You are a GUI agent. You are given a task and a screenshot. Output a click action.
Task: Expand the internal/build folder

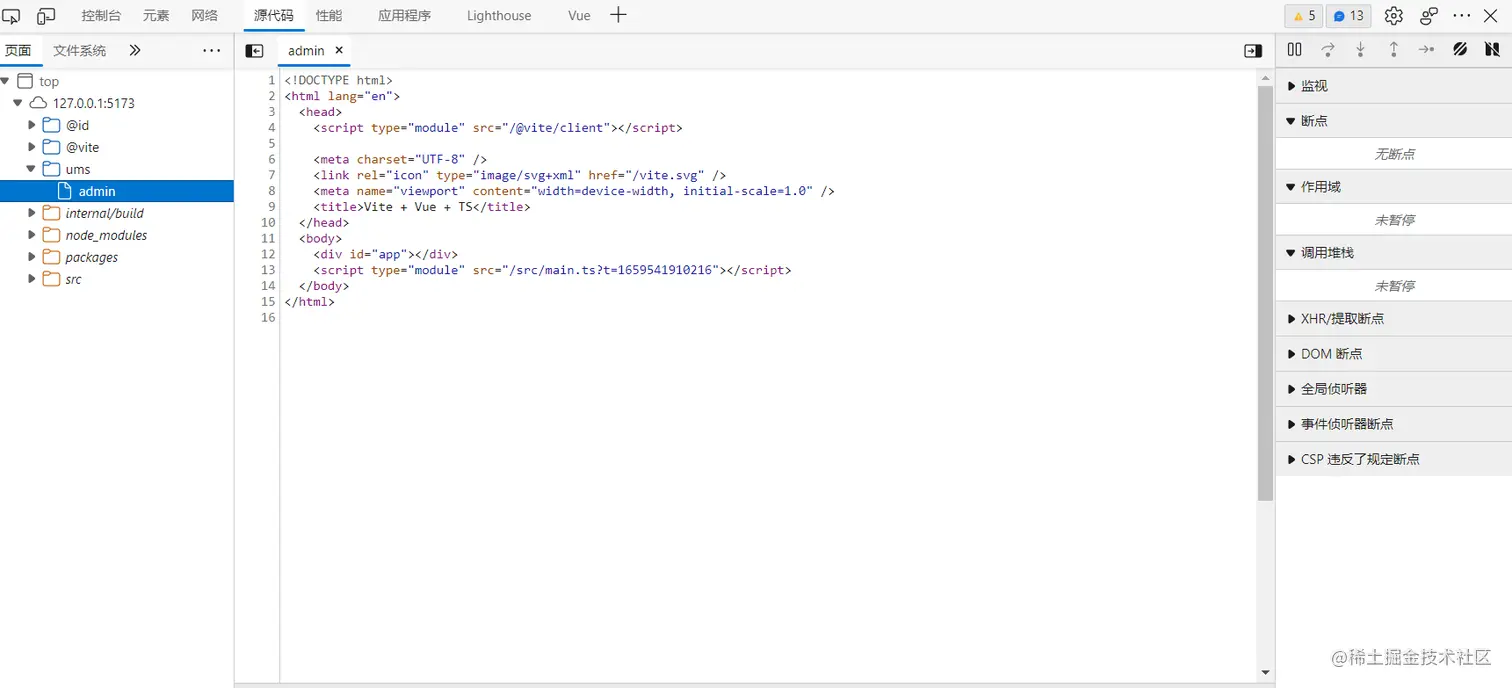(x=32, y=213)
